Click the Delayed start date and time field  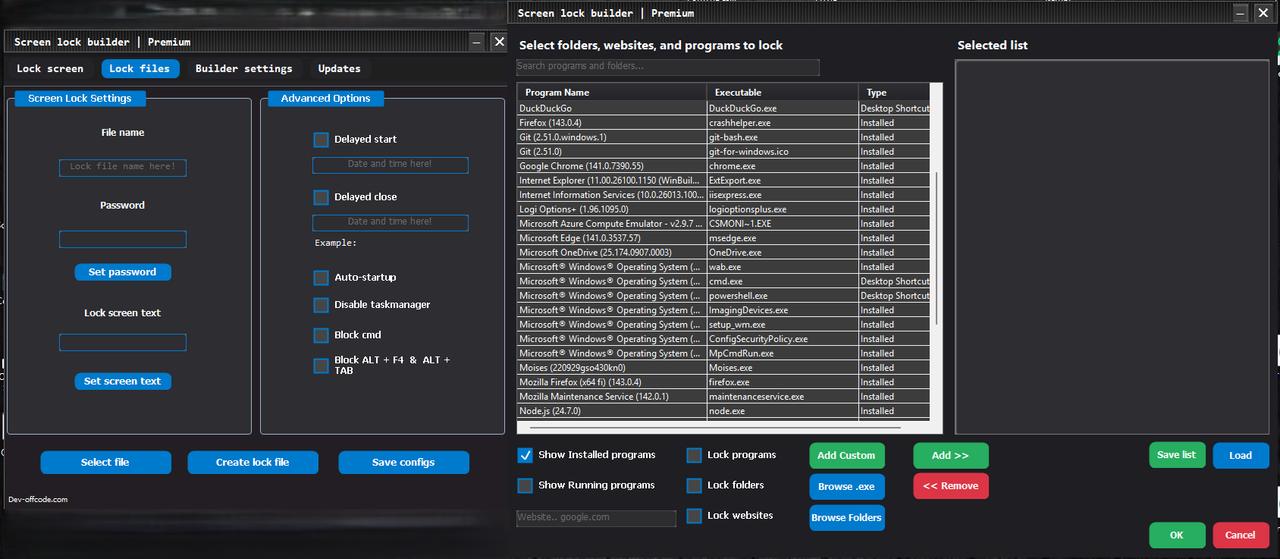[390, 165]
